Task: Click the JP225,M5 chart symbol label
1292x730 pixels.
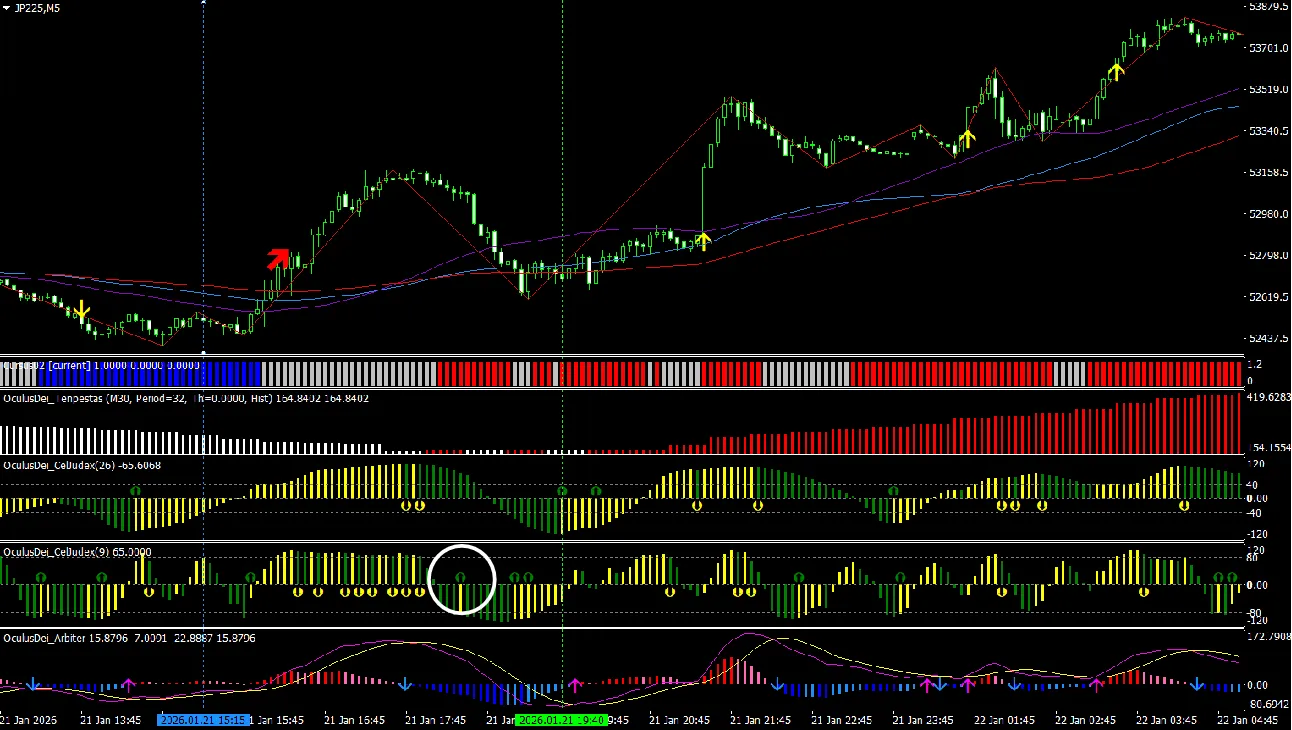Action: (37, 7)
